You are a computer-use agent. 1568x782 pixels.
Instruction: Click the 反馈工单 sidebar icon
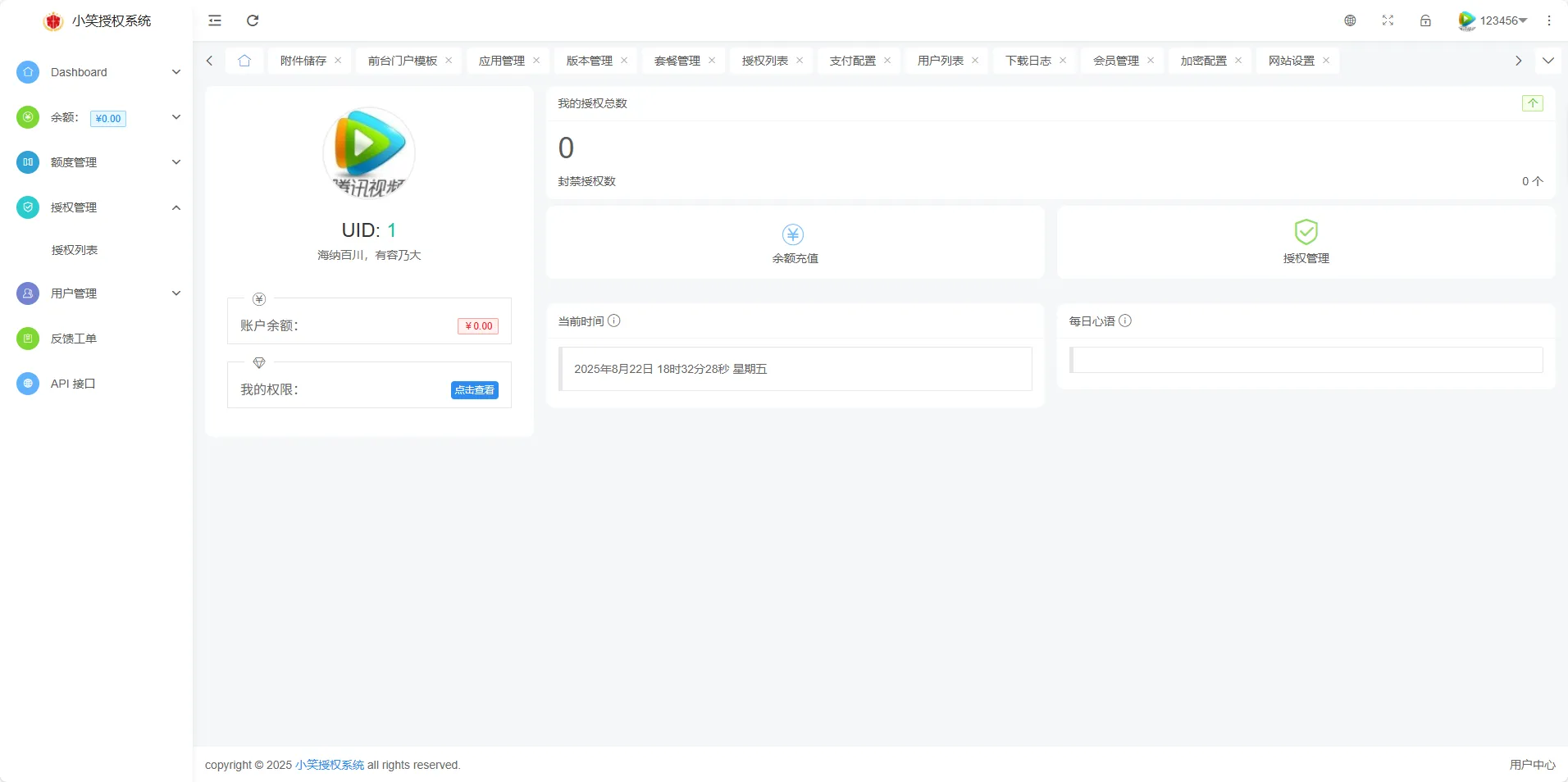point(27,338)
